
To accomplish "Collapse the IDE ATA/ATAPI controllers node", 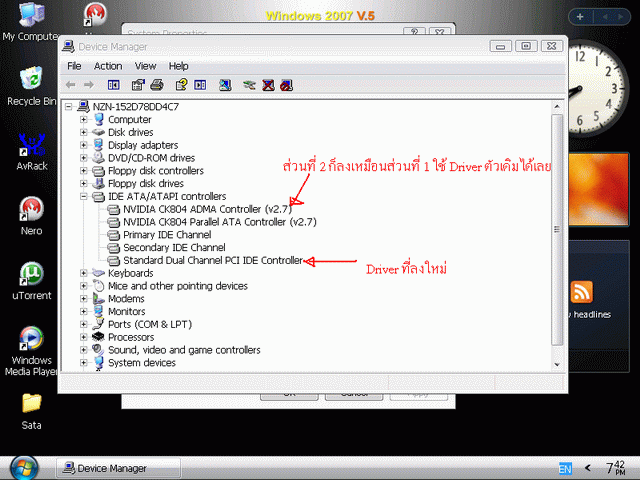I will (84, 196).
